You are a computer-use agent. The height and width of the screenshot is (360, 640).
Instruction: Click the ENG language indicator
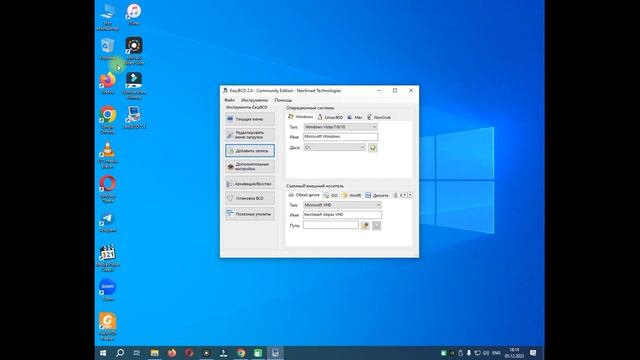pos(496,353)
